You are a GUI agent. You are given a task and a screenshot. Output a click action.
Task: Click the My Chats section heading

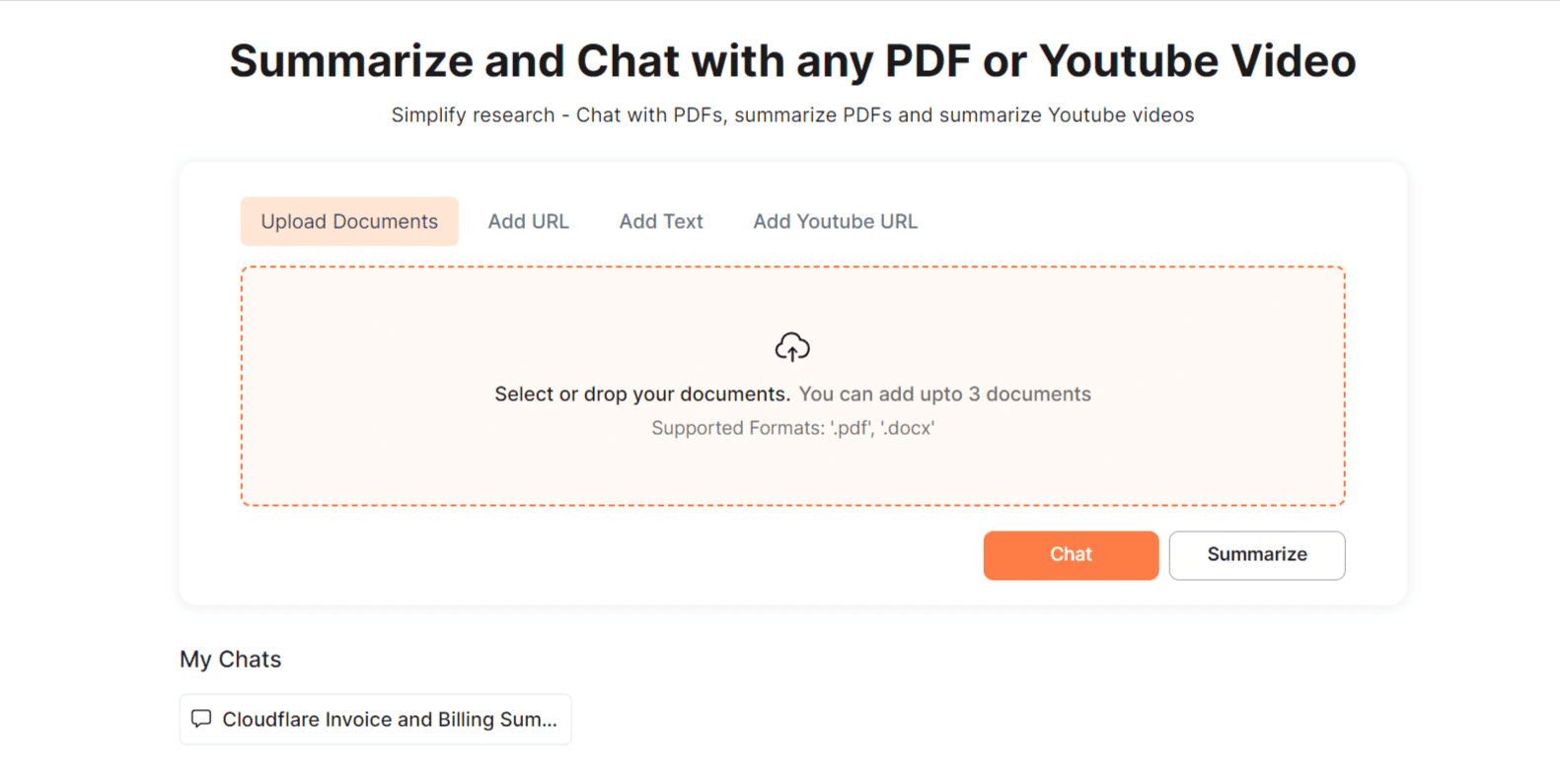pyautogui.click(x=230, y=660)
